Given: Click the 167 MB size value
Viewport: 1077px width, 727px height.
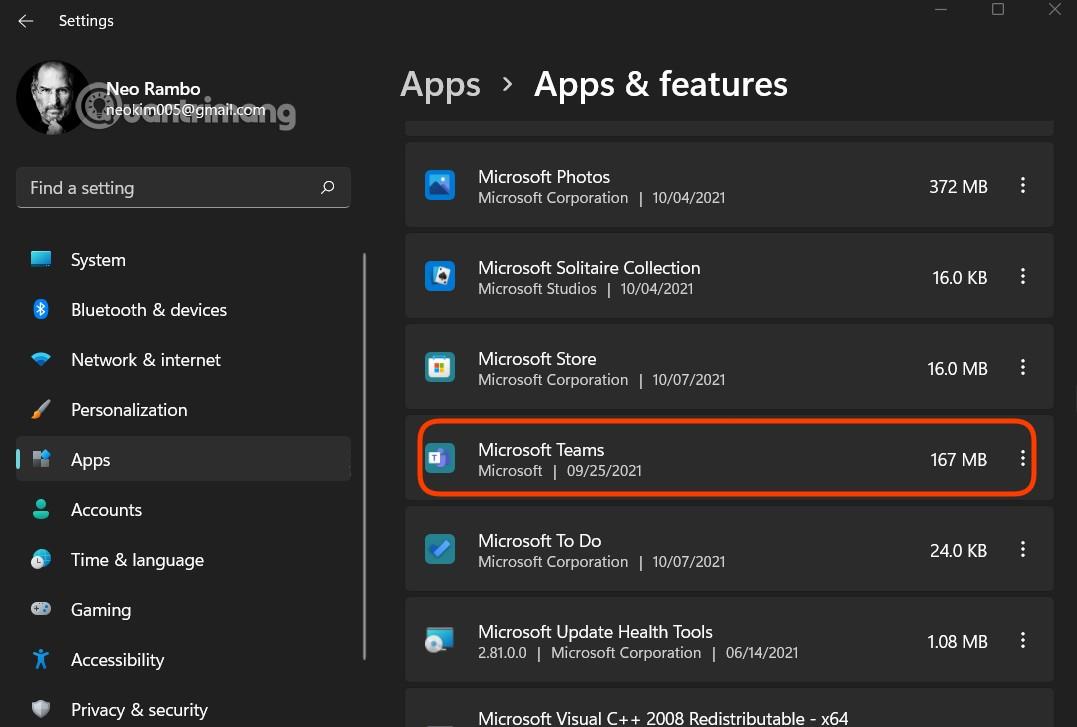Looking at the screenshot, I should [x=959, y=459].
